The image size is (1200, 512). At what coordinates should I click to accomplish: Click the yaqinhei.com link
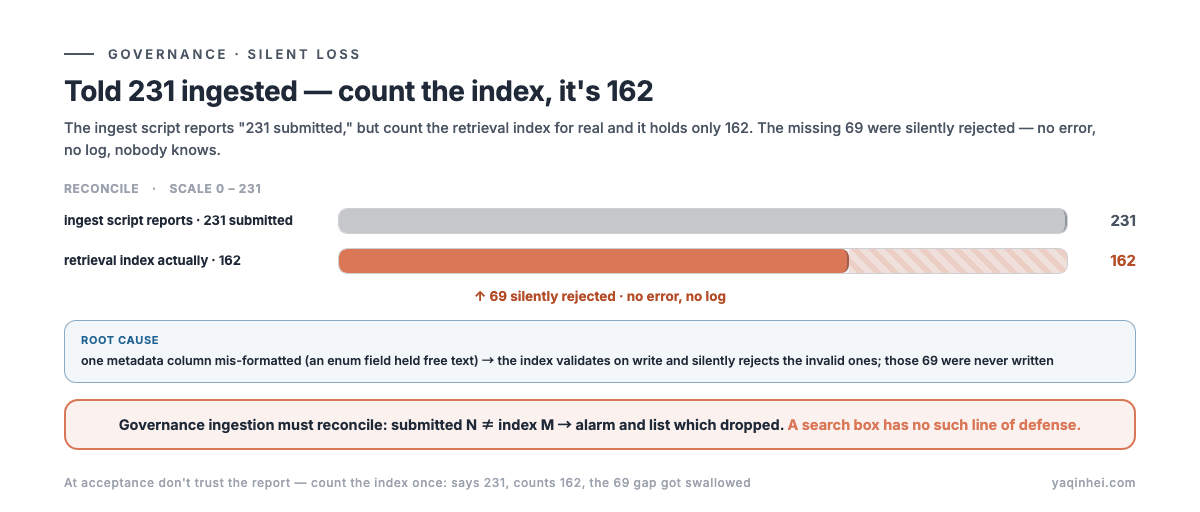(x=1094, y=483)
